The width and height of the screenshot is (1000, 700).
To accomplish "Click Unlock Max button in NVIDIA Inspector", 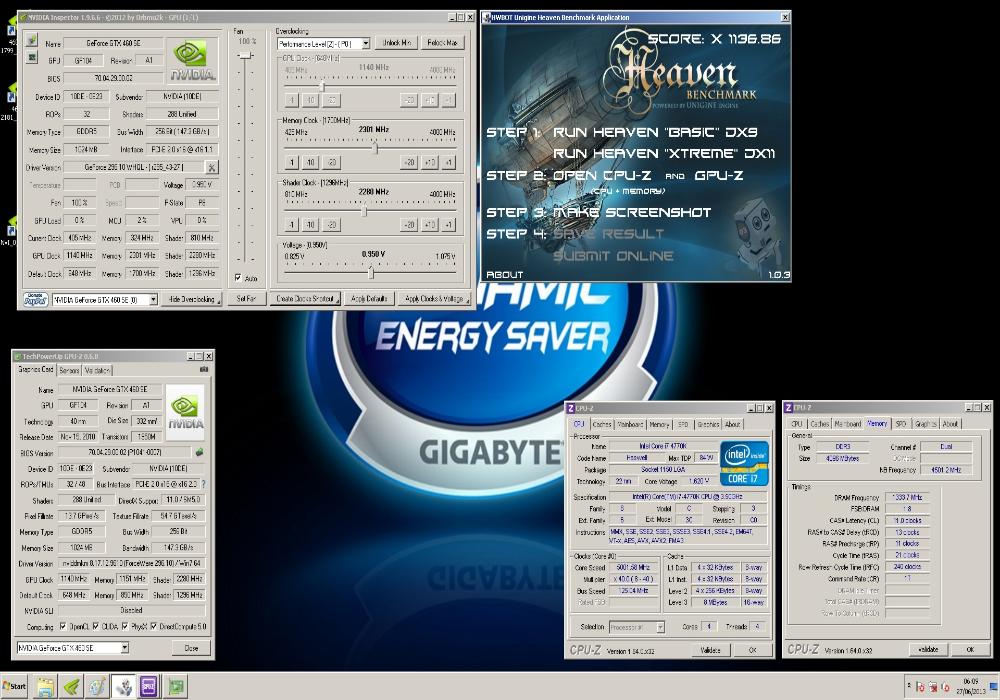I will click(x=443, y=43).
